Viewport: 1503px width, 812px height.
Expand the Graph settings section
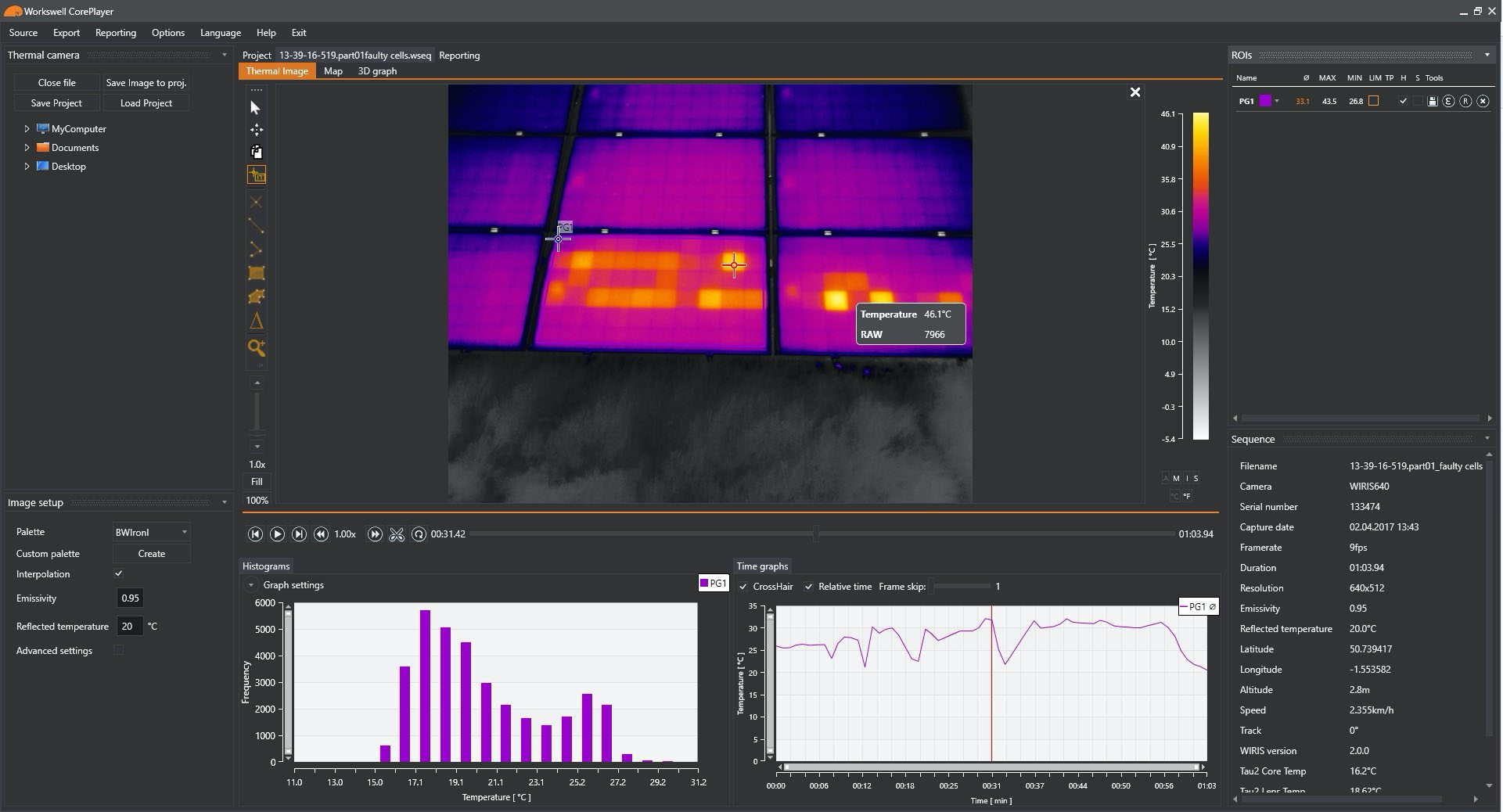[x=251, y=585]
